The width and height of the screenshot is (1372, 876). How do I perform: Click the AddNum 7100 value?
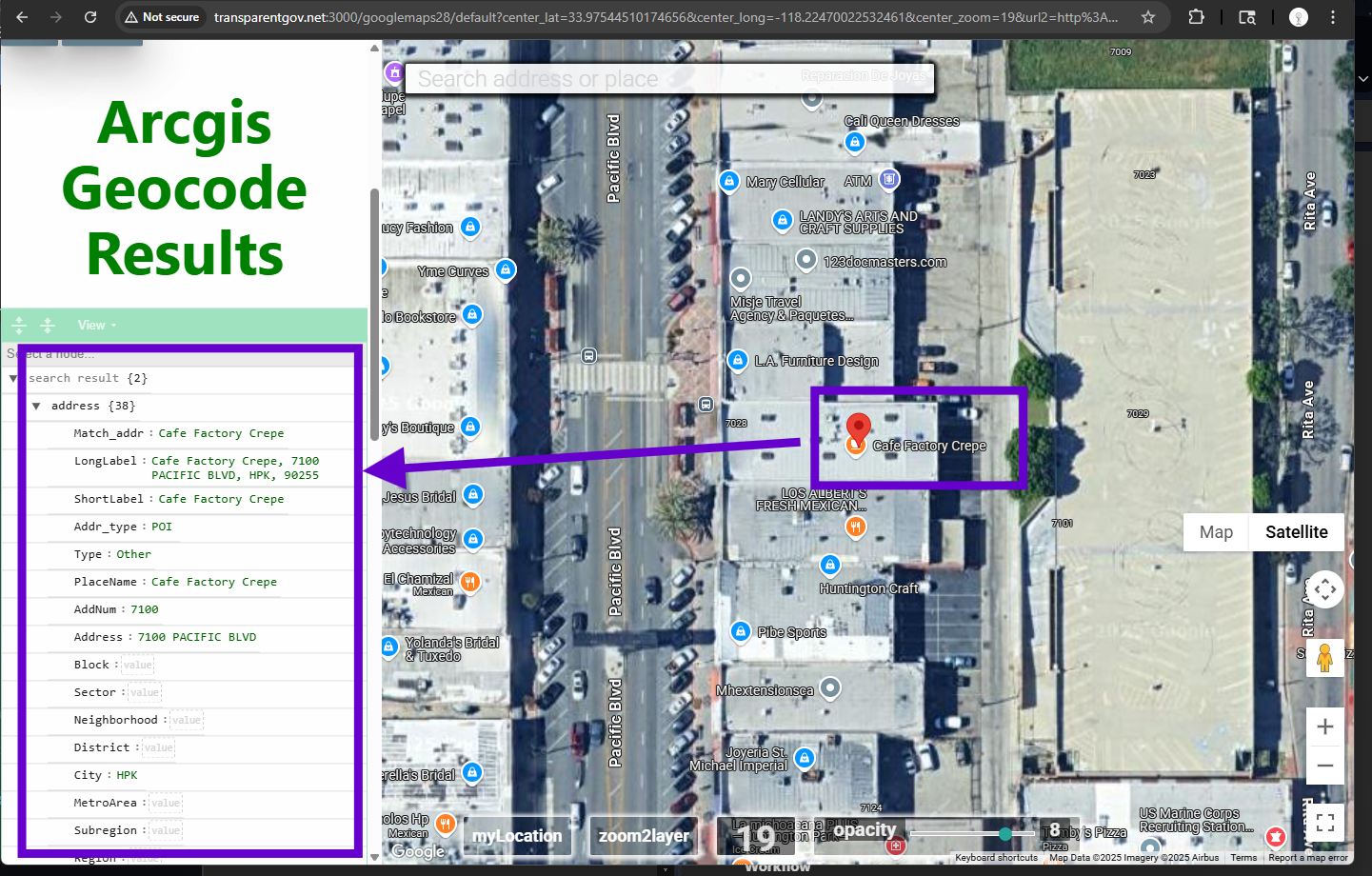point(145,609)
